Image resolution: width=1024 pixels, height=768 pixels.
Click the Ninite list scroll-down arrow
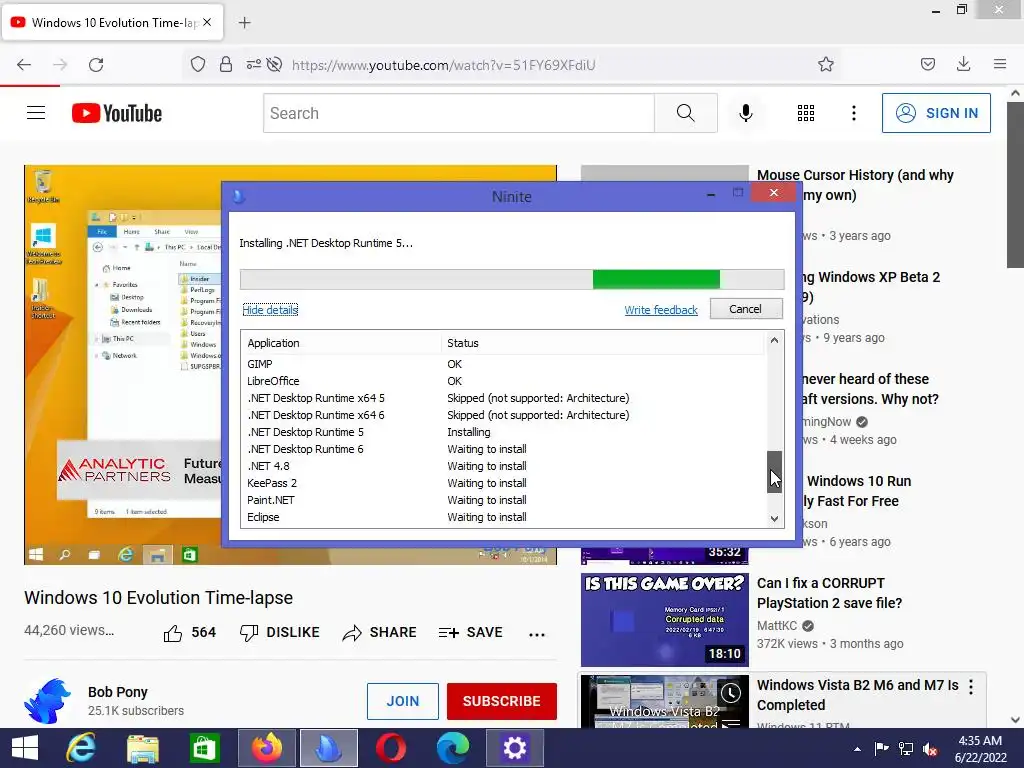coord(774,519)
